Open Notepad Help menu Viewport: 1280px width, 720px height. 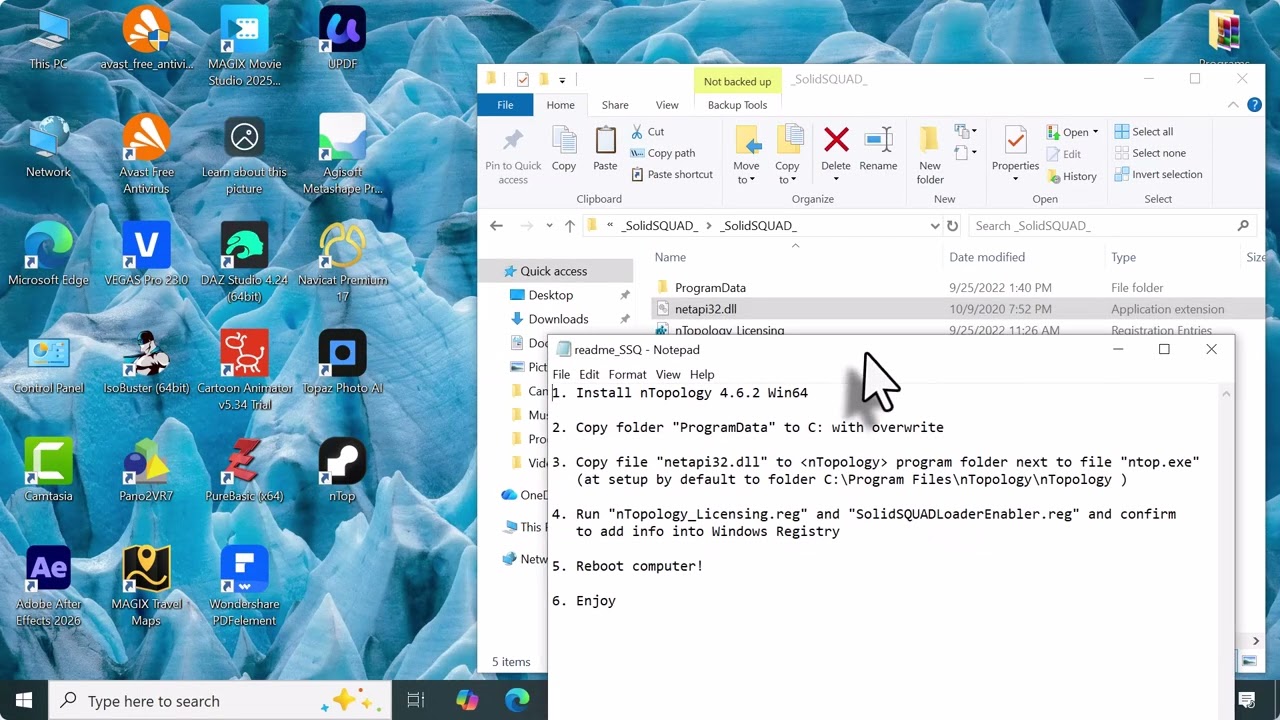702,374
